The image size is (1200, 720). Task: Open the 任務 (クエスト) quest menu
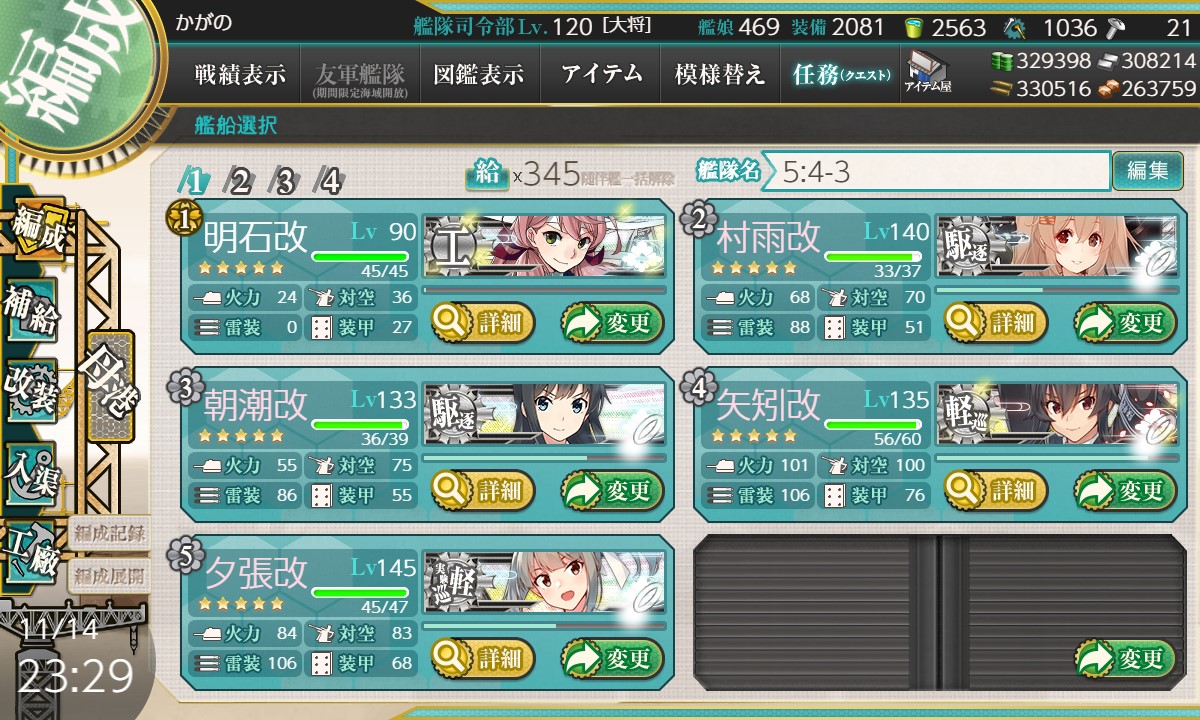(x=840, y=74)
